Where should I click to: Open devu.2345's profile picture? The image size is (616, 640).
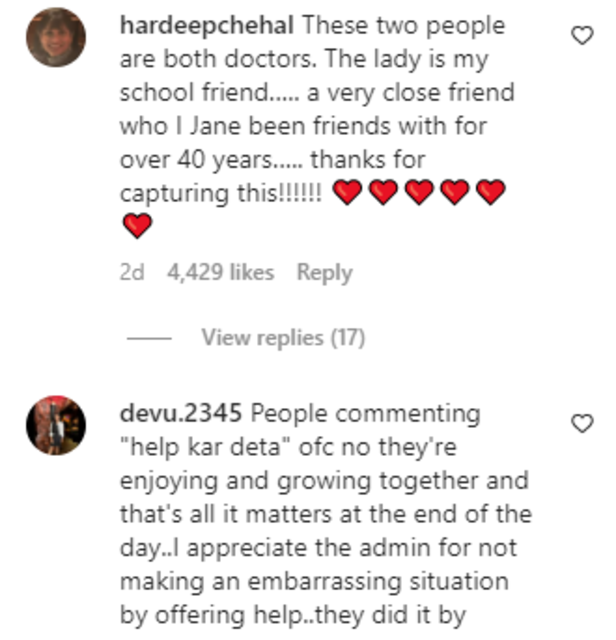tap(56, 425)
